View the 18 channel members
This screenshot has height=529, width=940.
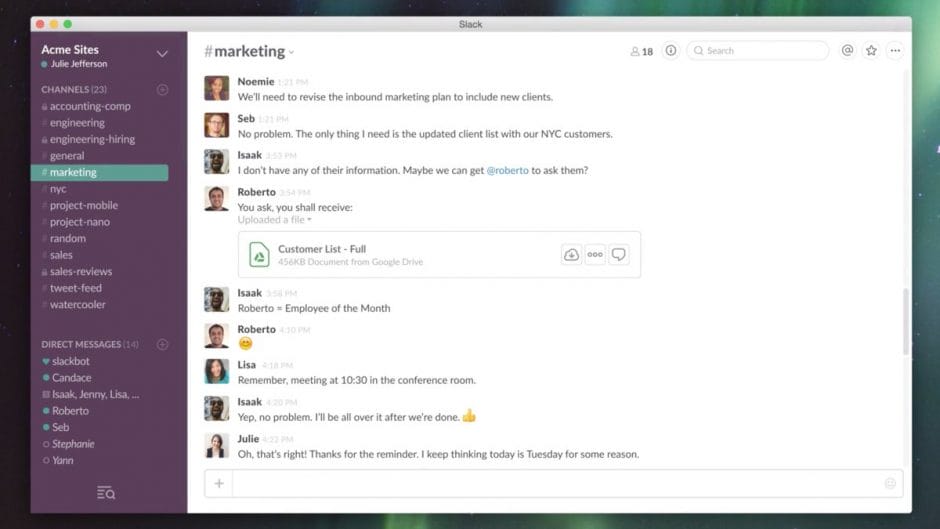pos(641,52)
